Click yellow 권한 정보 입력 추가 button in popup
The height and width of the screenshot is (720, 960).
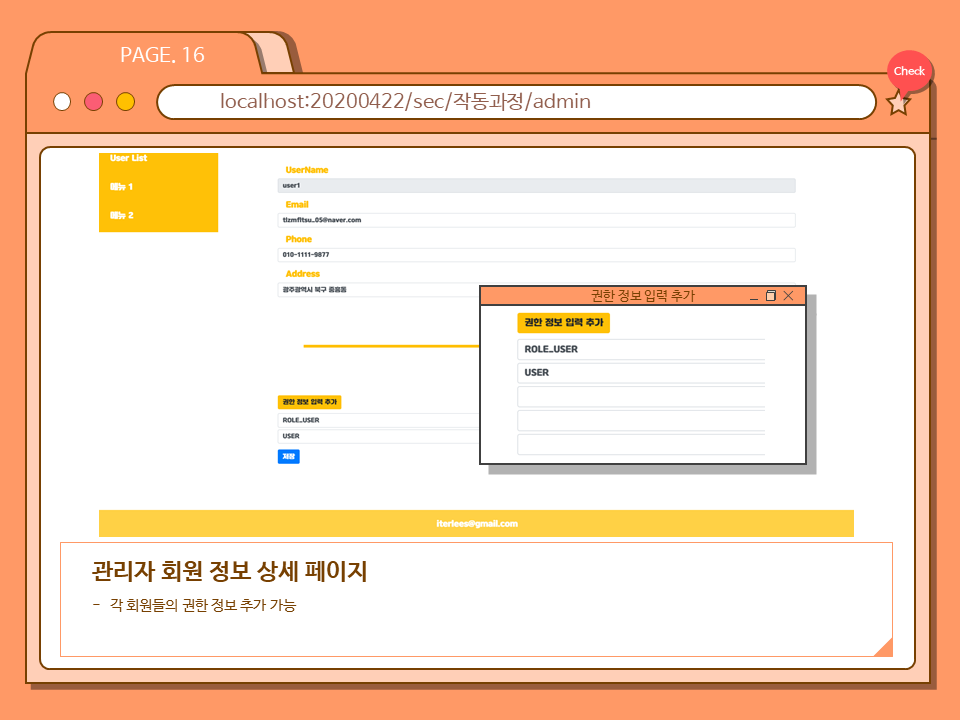[x=563, y=323]
